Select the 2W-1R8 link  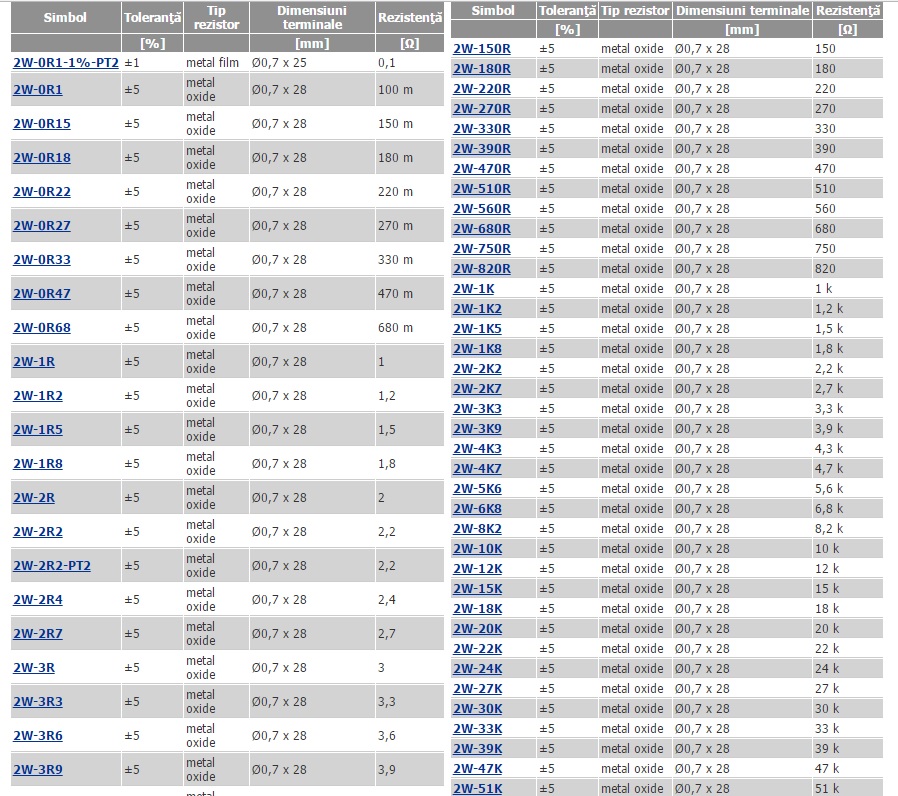[x=38, y=464]
